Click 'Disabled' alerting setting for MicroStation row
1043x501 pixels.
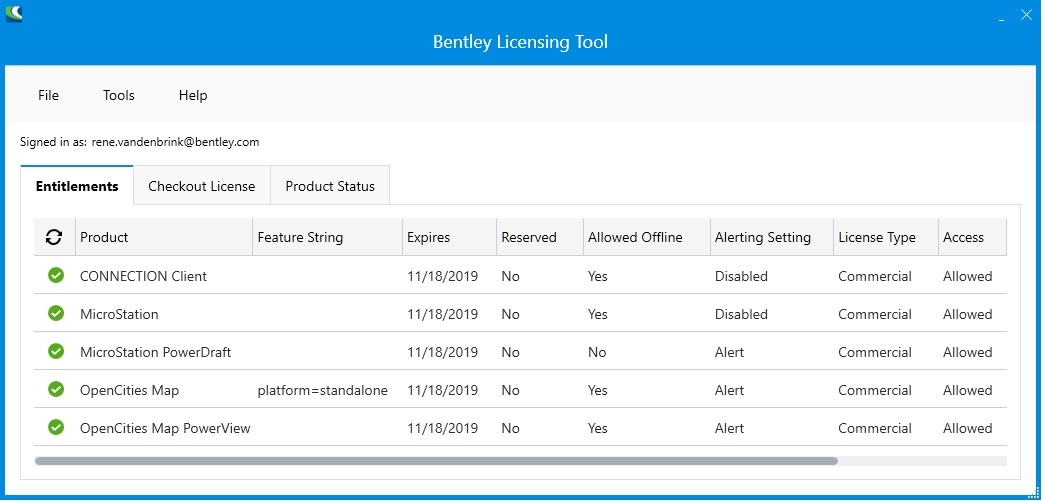tap(741, 314)
